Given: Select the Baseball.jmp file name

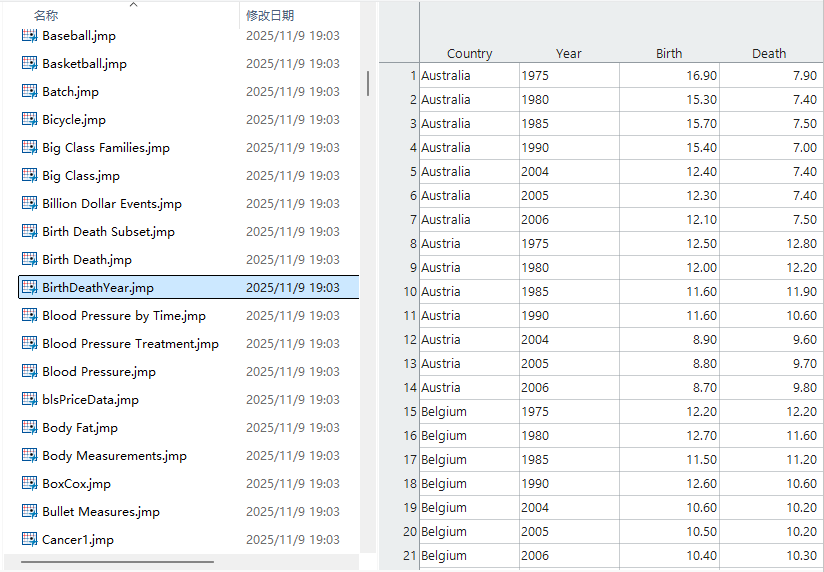Looking at the screenshot, I should coord(79,36).
